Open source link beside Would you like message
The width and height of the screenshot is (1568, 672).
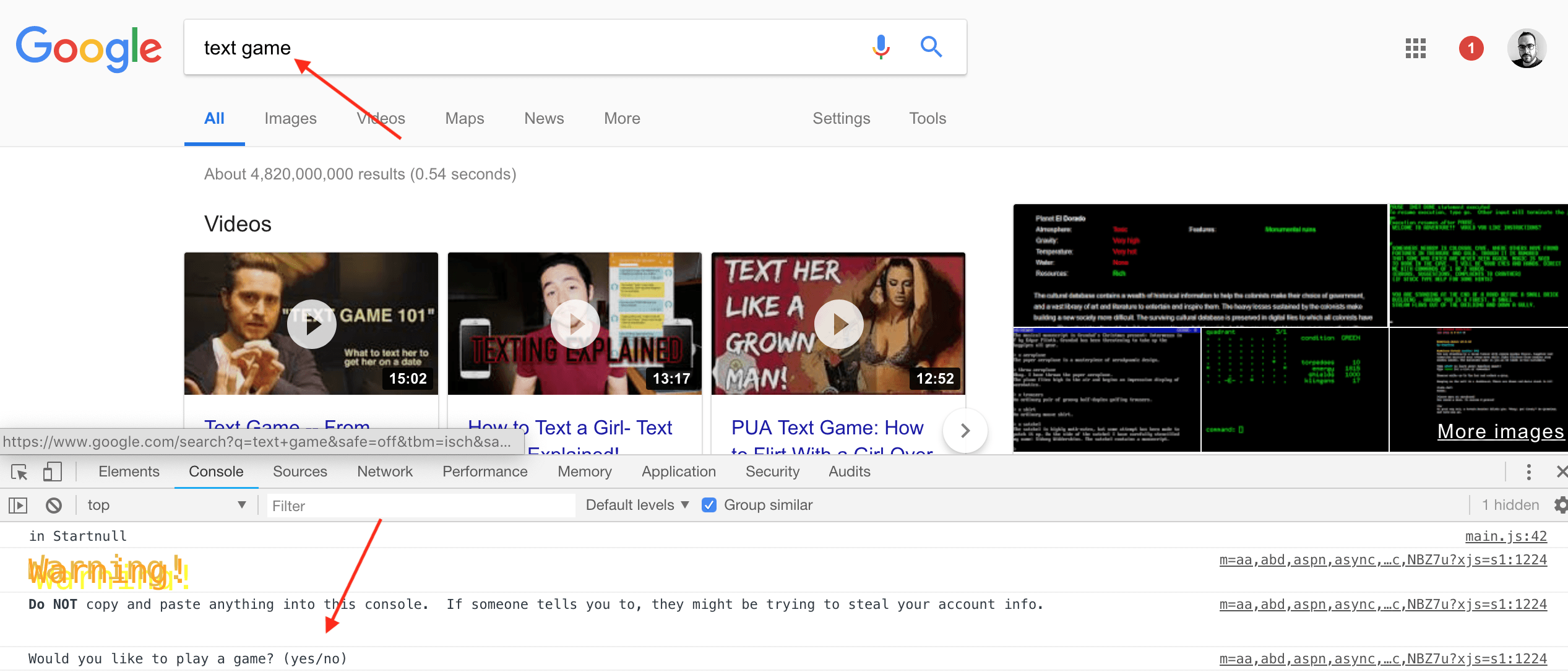tap(1383, 658)
